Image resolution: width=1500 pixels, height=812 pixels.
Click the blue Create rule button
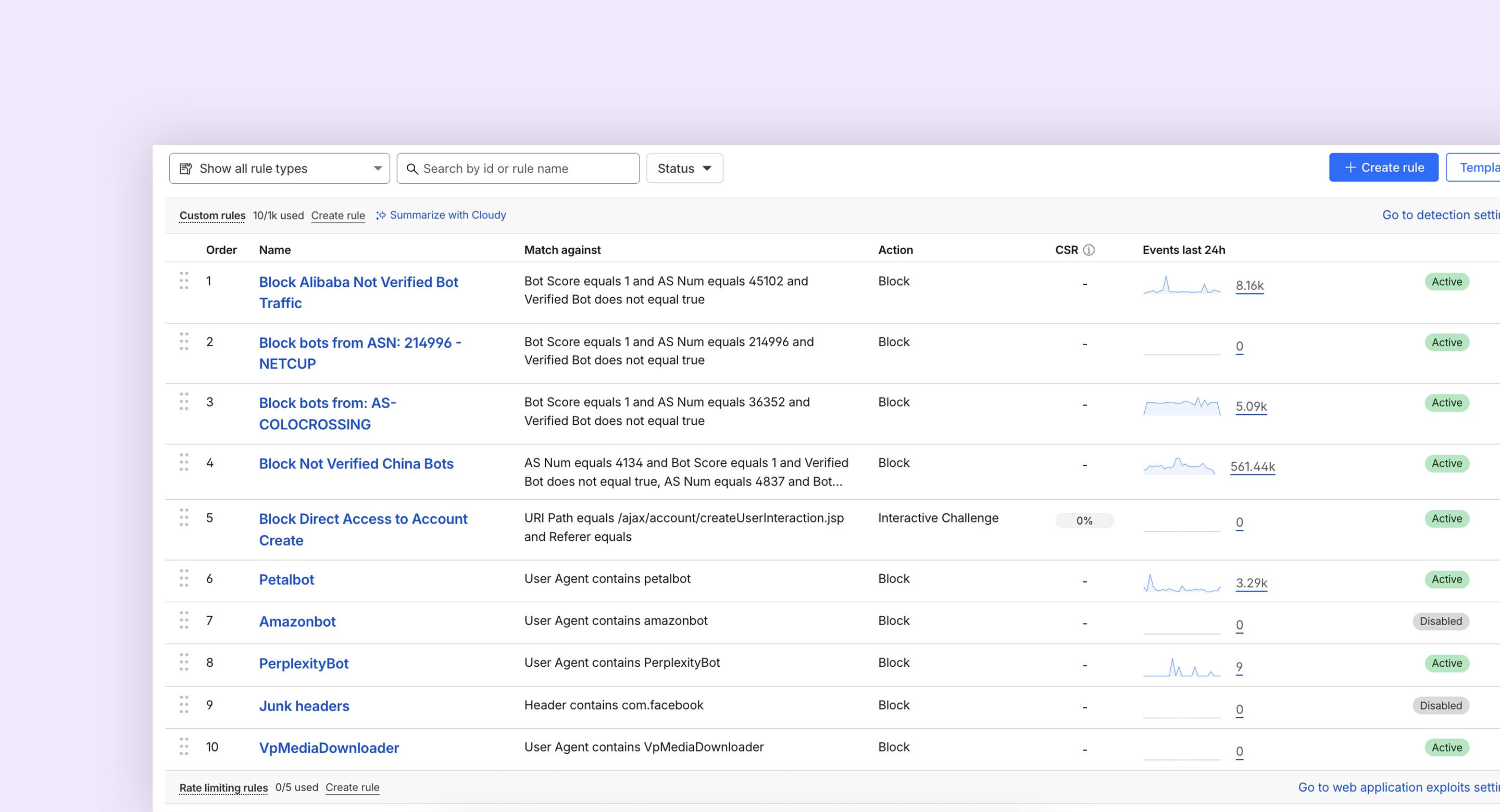point(1383,167)
